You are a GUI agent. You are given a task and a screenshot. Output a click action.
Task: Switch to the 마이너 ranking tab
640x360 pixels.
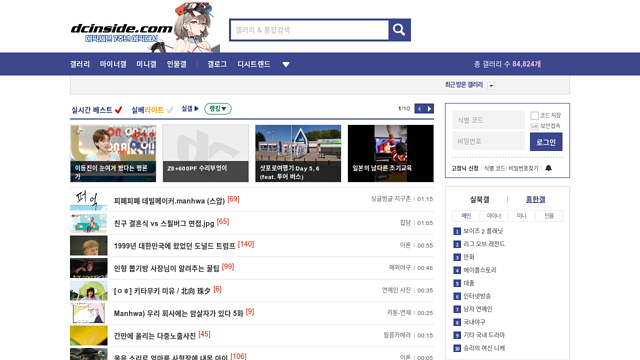(493, 216)
